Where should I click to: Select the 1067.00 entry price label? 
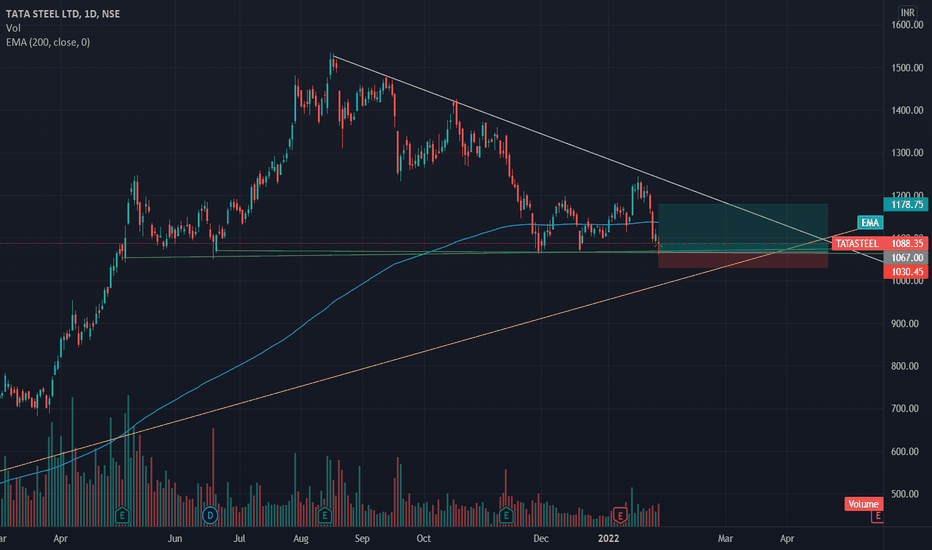click(x=906, y=257)
